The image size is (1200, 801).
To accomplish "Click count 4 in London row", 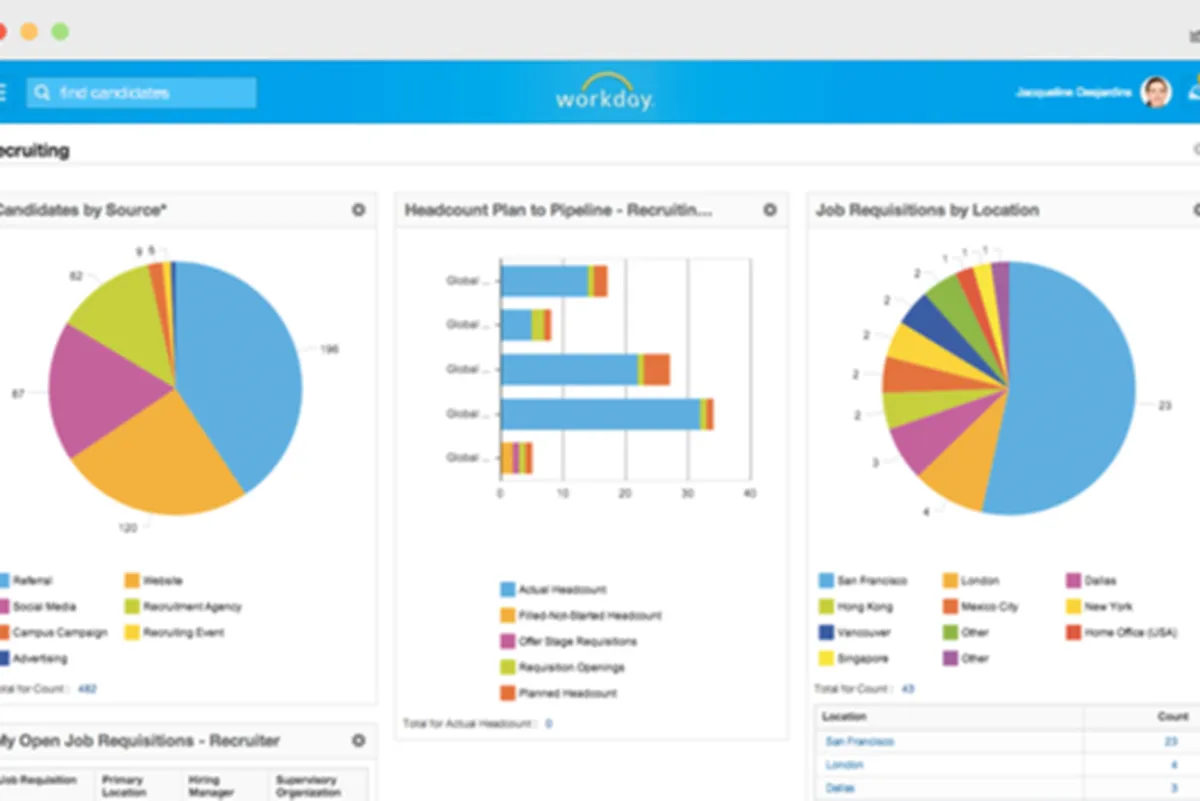I will click(x=1173, y=765).
